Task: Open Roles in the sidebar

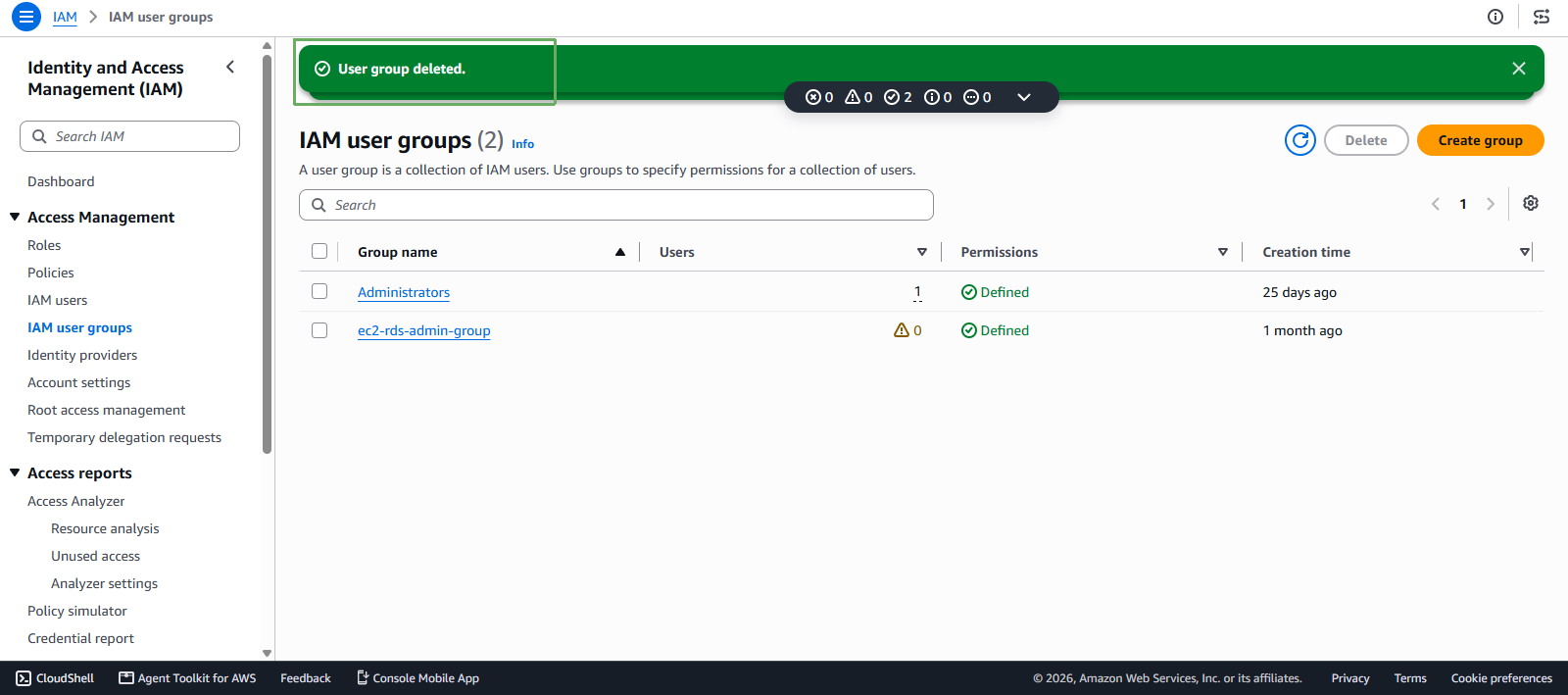Action: coord(44,245)
